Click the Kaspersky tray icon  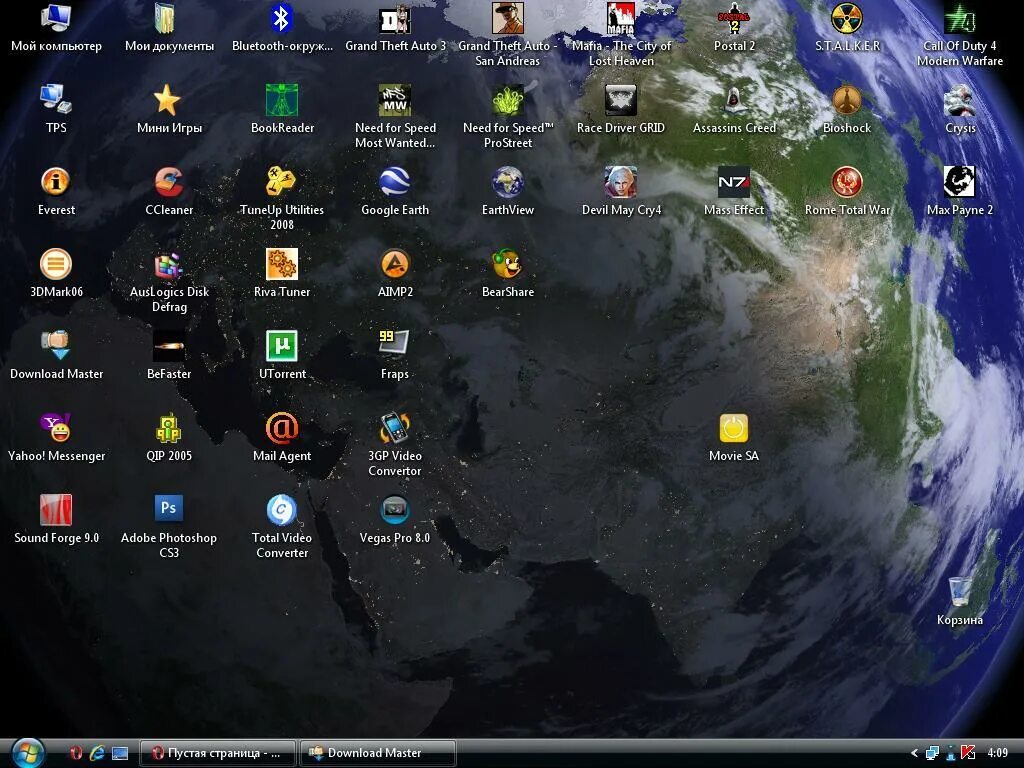click(968, 753)
